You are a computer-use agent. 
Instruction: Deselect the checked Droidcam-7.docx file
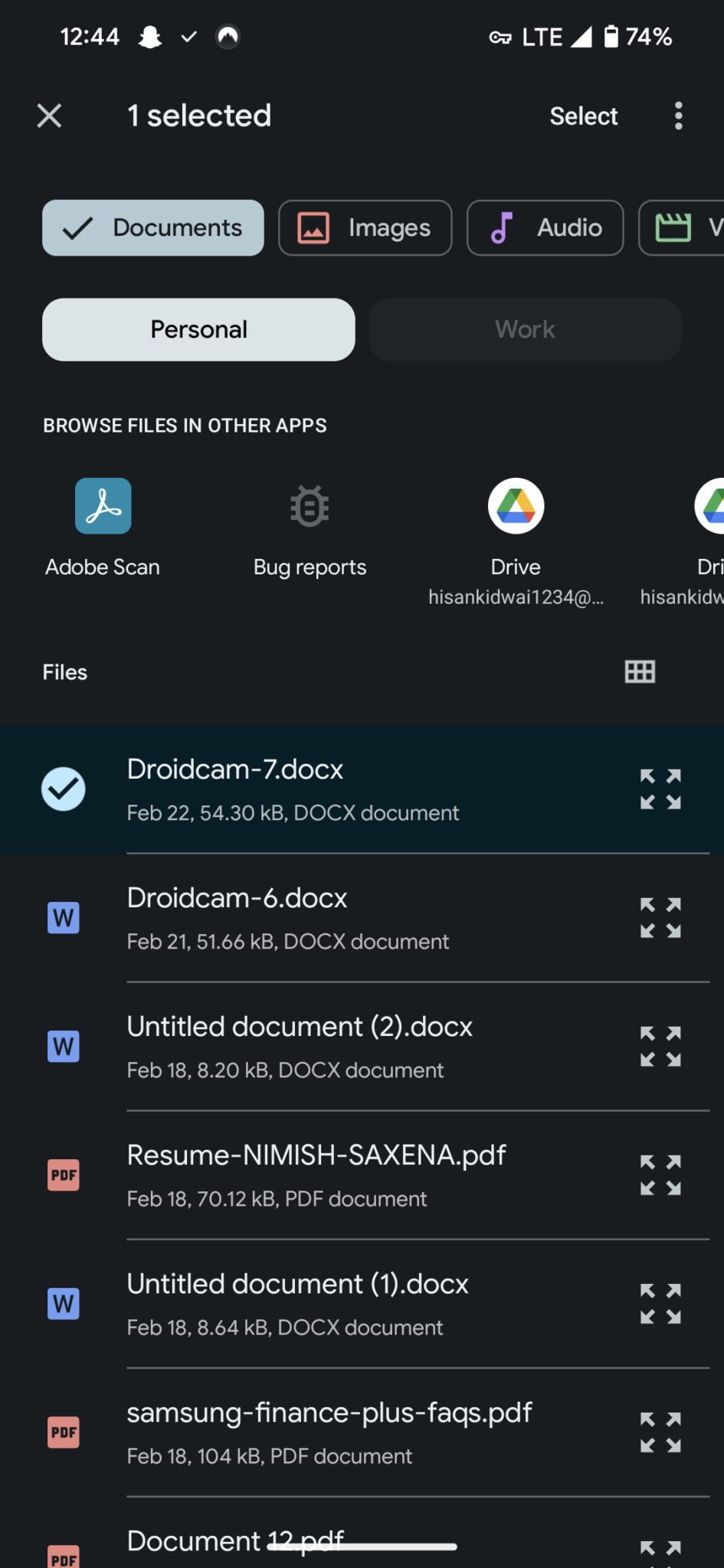(64, 789)
